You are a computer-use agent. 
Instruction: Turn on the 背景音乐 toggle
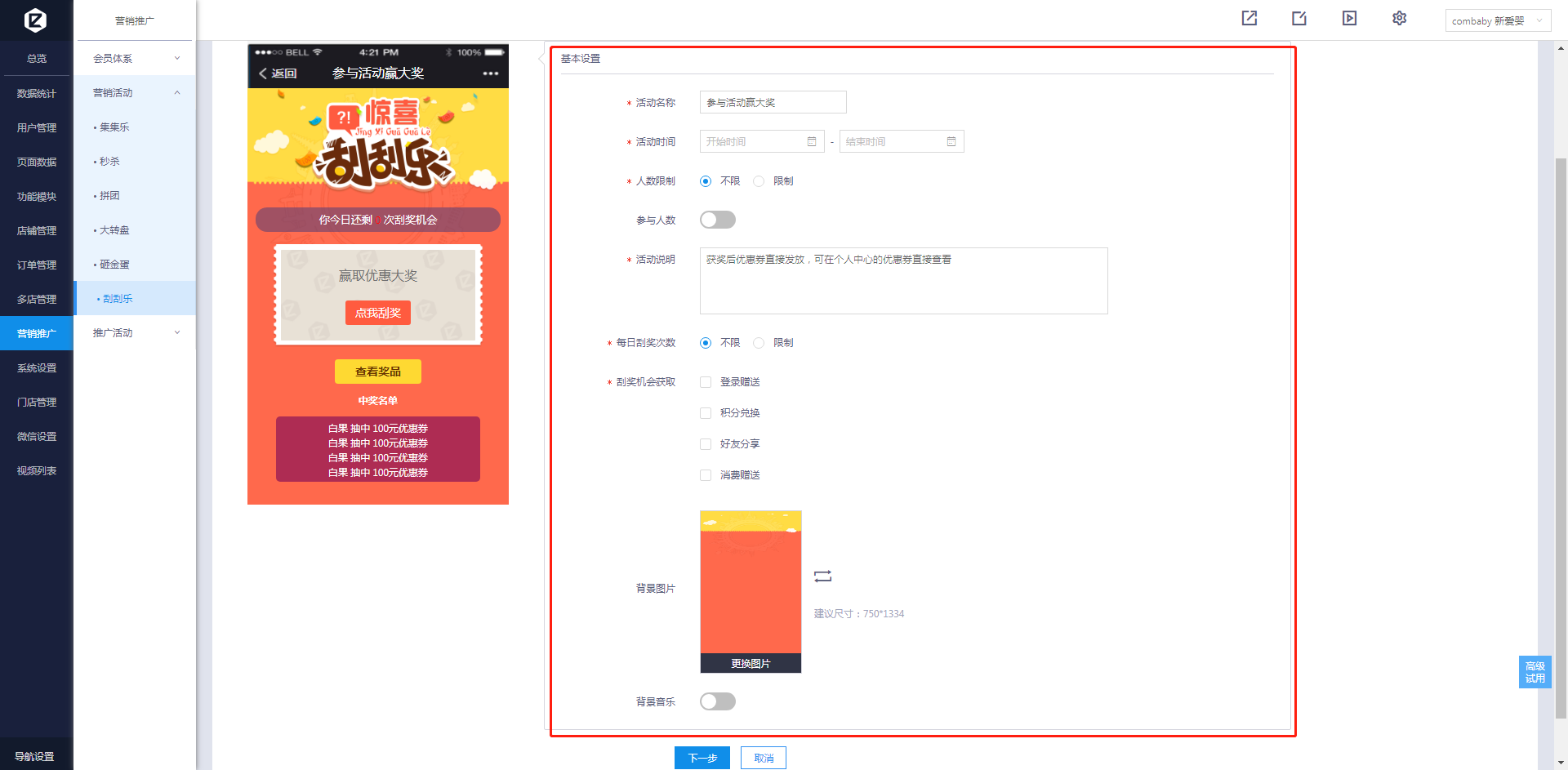point(717,702)
